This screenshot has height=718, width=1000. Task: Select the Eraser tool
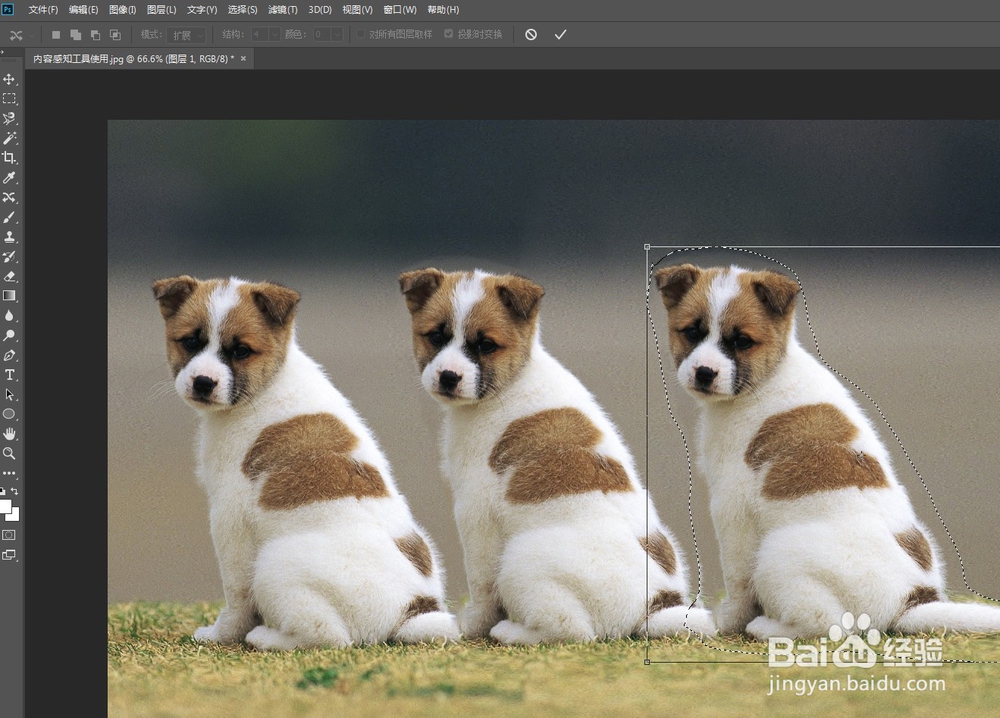coord(9,277)
